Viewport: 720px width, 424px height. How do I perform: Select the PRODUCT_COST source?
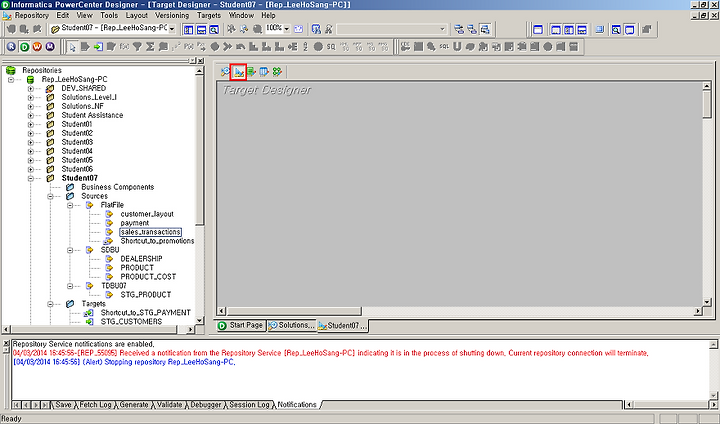(x=148, y=277)
